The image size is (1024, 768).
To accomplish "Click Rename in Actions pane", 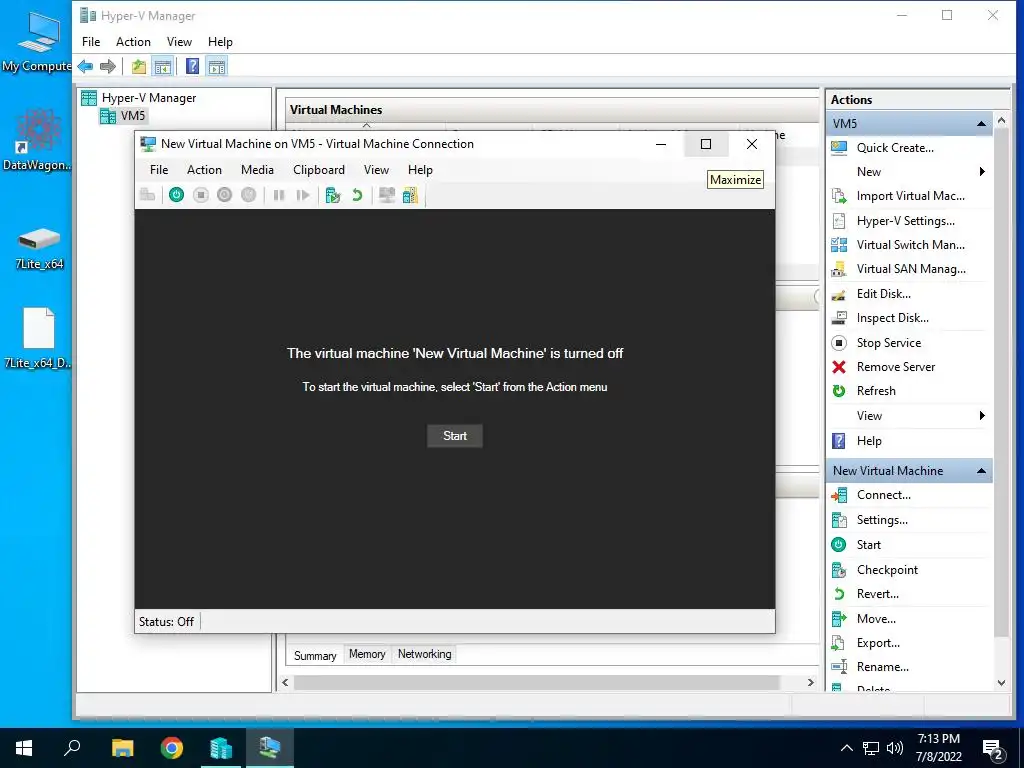I will point(882,667).
